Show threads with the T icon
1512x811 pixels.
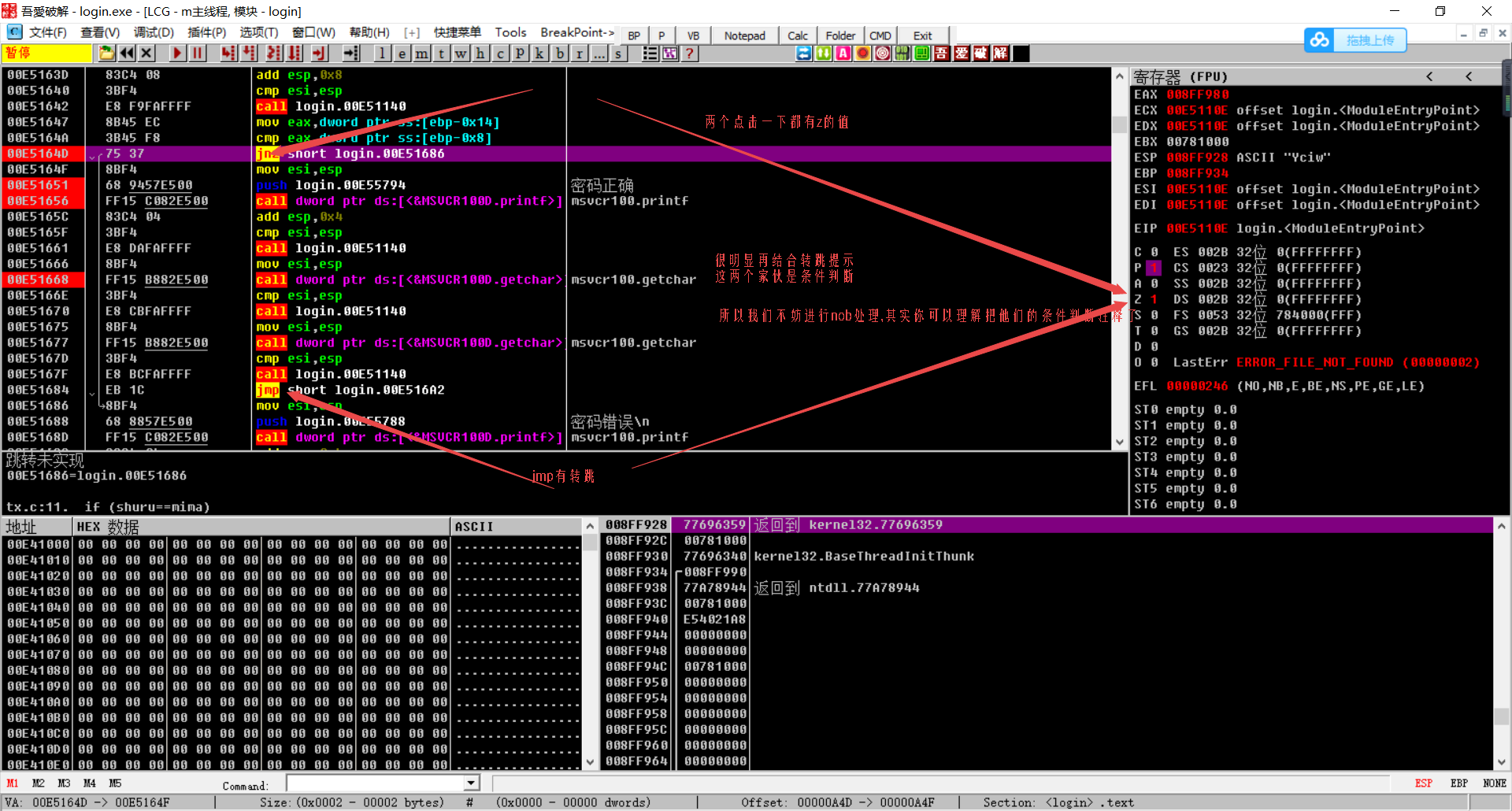point(441,54)
